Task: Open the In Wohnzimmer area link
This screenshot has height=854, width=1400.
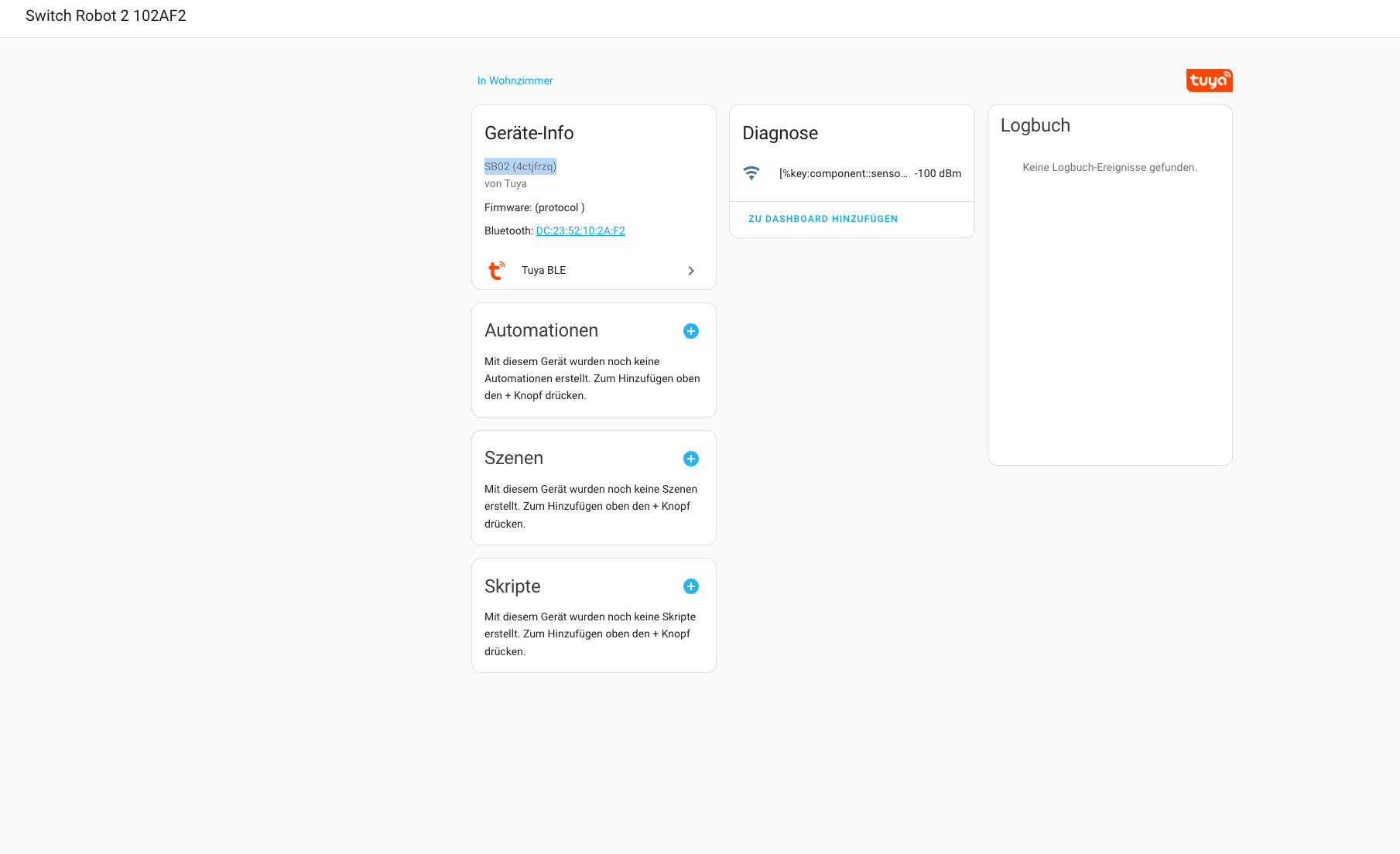Action: [515, 80]
